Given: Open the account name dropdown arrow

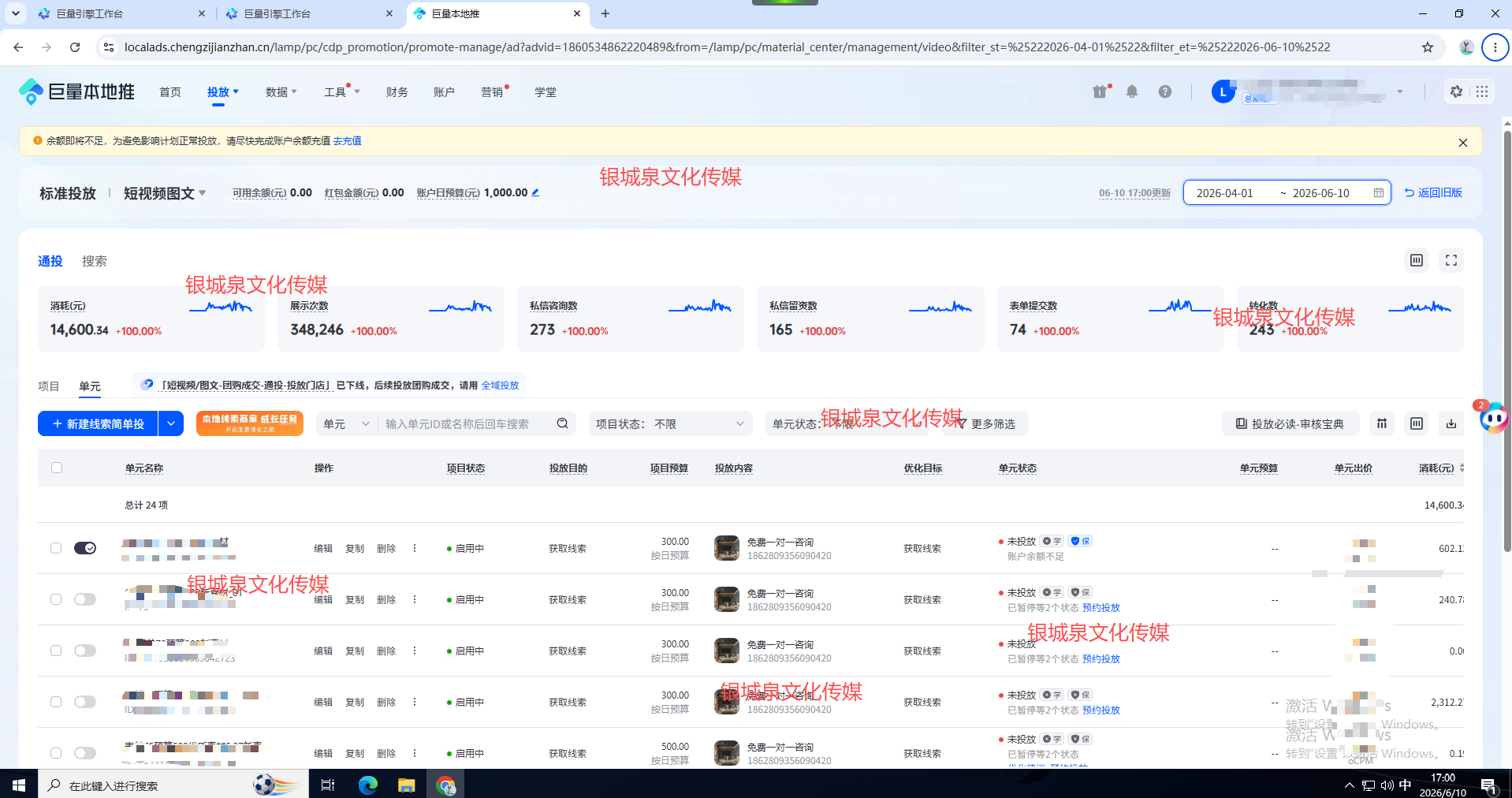Looking at the screenshot, I should tap(1400, 91).
